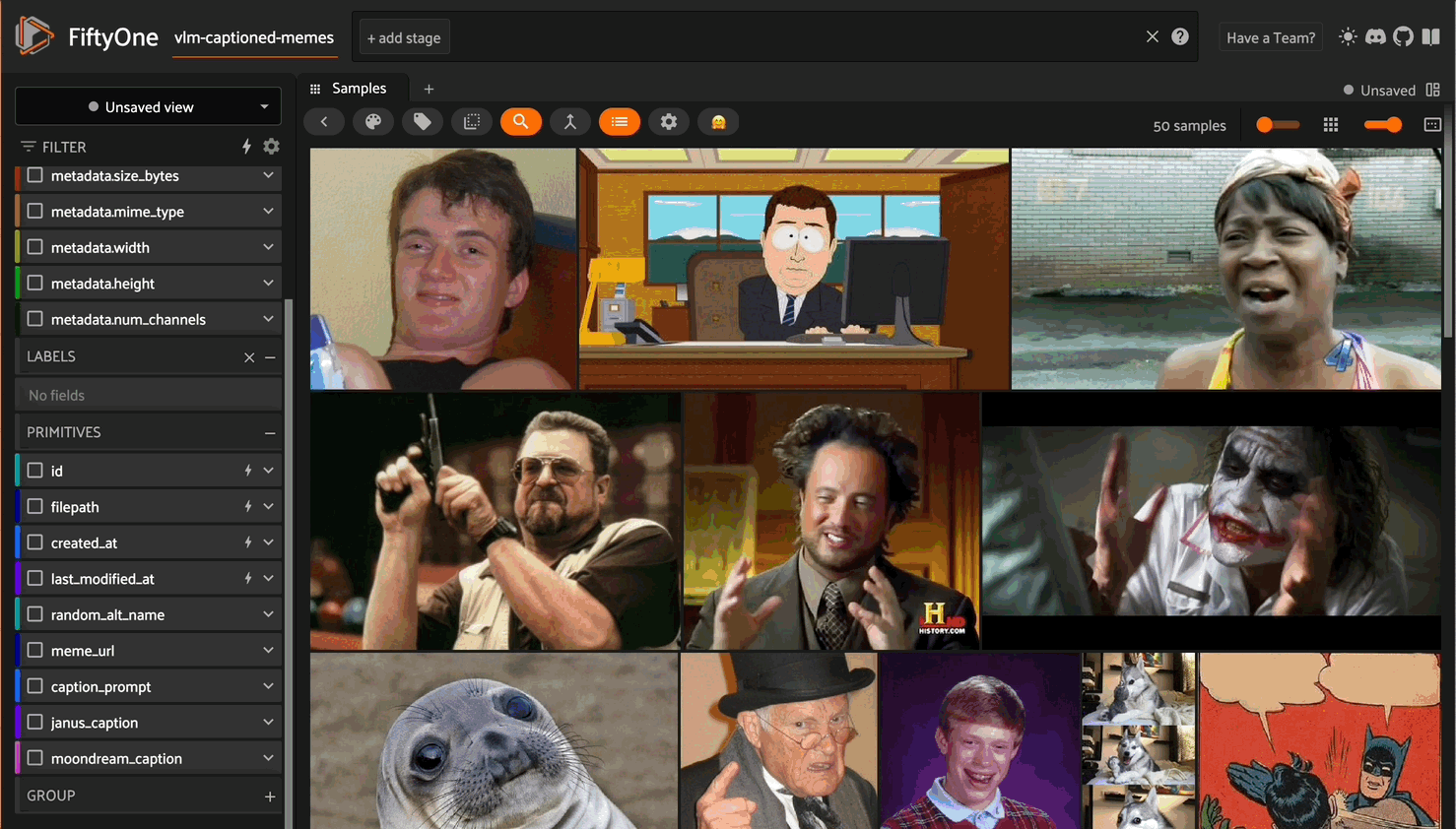Screen dimensions: 1456x829
Task: Open the browse operations list icon
Action: click(x=620, y=122)
